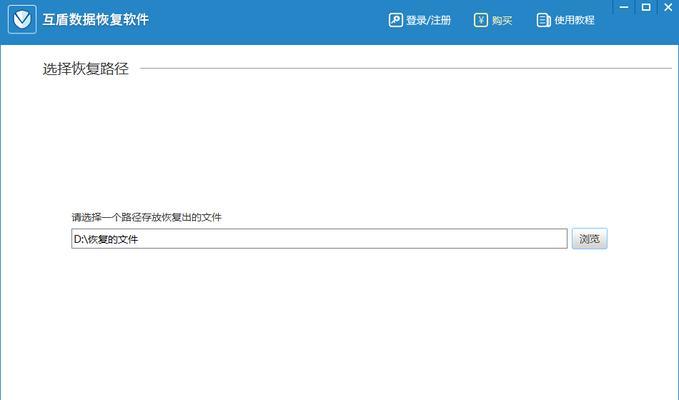The height and width of the screenshot is (400, 679).
Task: Click the shield logo icon in title bar
Action: (x=22, y=19)
